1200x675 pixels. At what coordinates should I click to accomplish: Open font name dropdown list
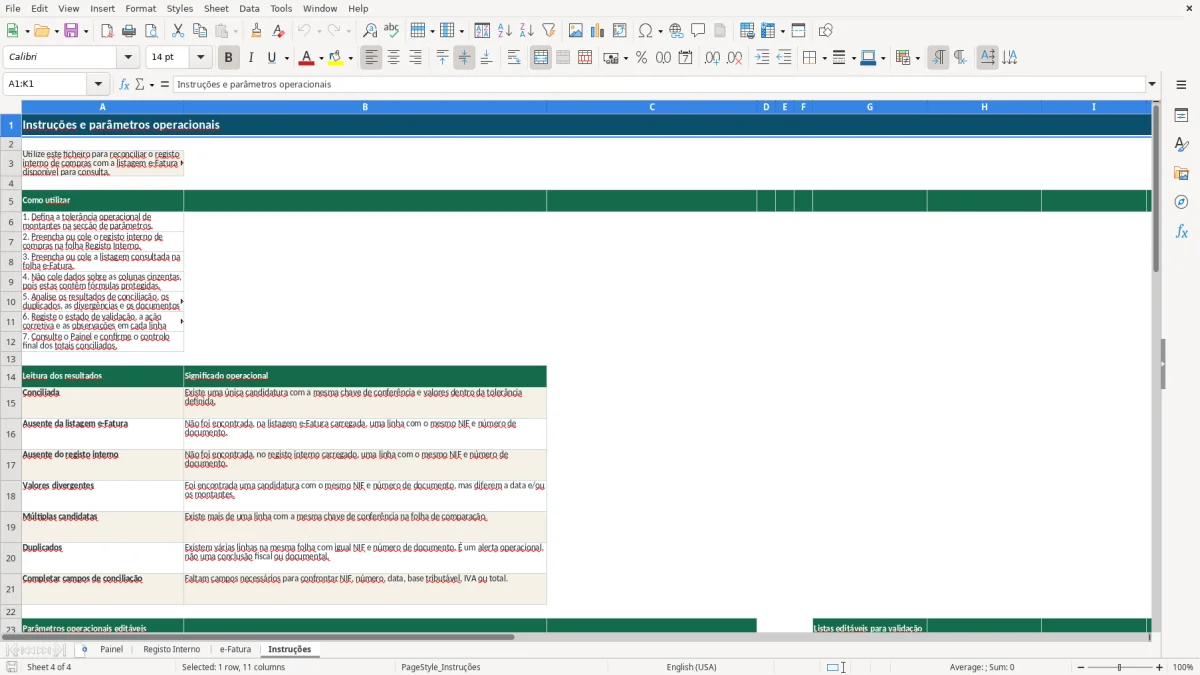click(128, 58)
